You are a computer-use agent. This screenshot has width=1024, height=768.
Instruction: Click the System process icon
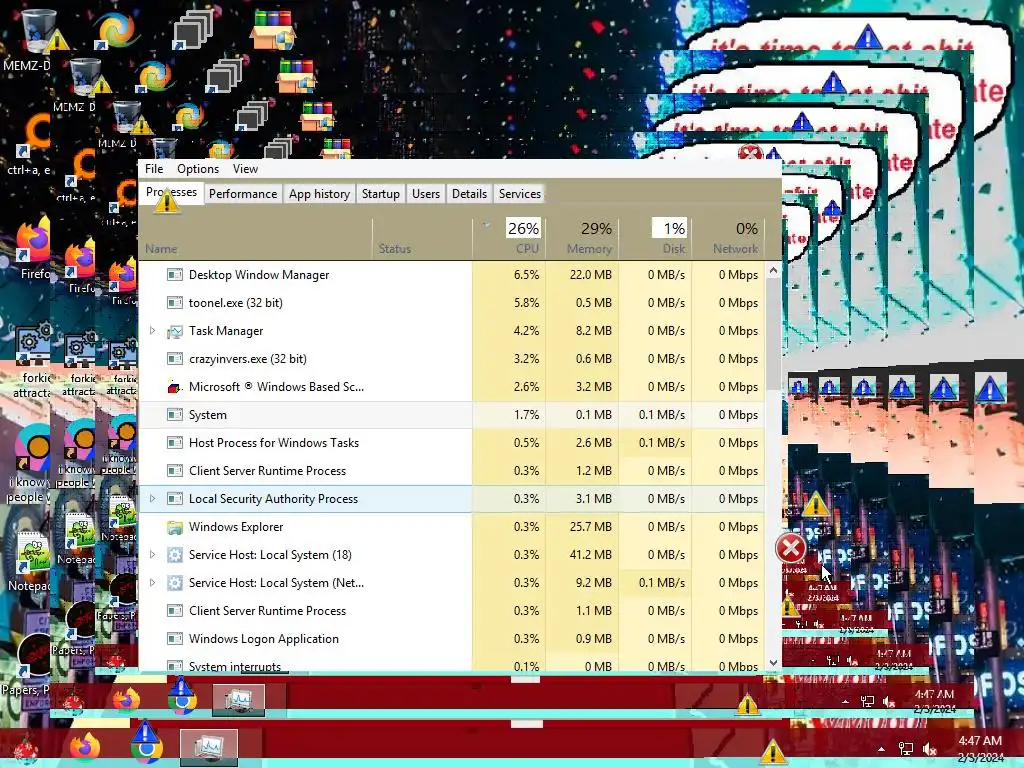click(x=174, y=415)
